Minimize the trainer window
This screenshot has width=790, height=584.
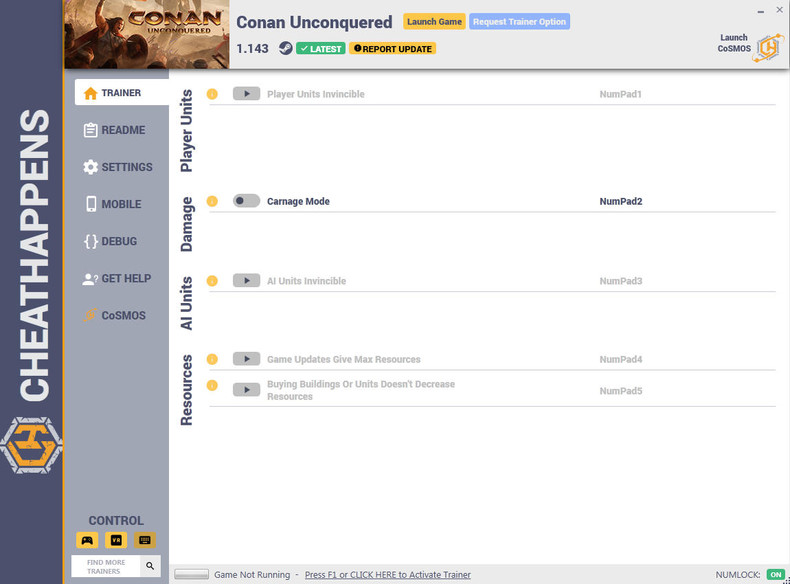point(760,11)
